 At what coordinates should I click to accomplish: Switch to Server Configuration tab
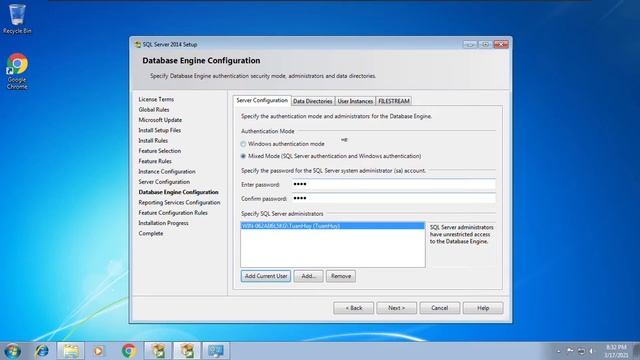pyautogui.click(x=262, y=100)
